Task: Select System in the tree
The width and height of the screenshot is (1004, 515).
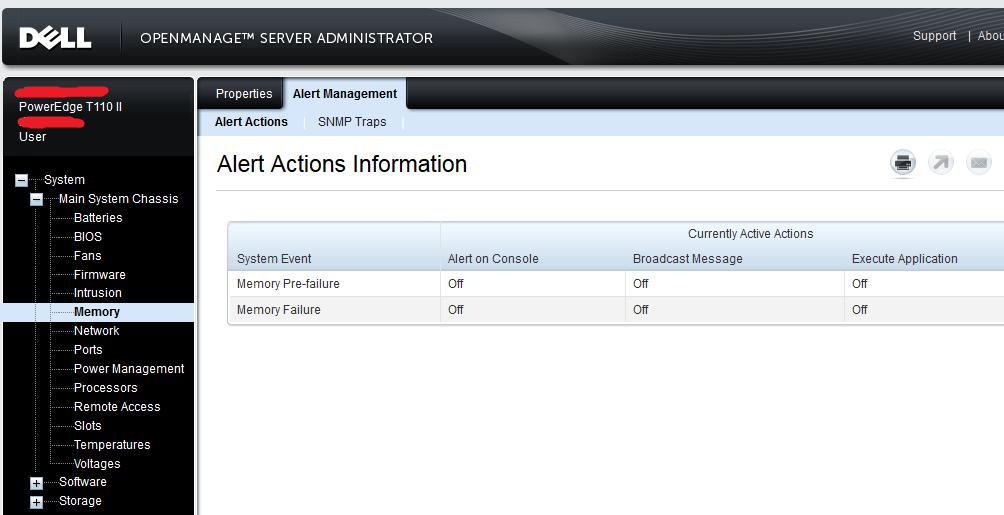Action: (64, 180)
